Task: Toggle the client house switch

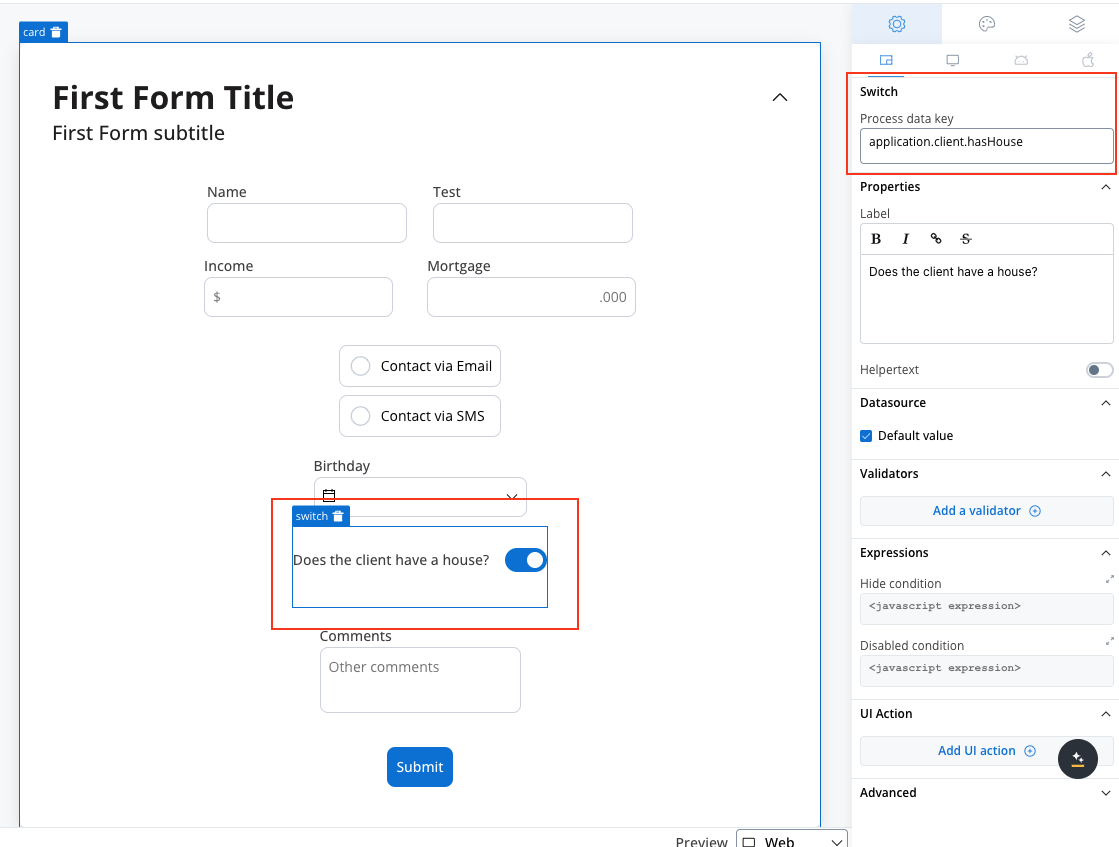Action: point(526,560)
